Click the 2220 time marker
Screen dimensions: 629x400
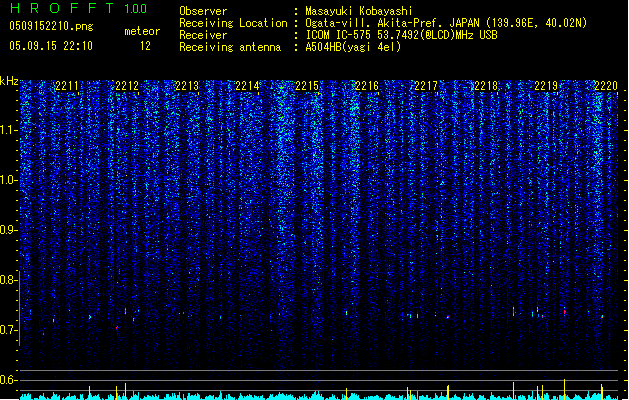(606, 86)
